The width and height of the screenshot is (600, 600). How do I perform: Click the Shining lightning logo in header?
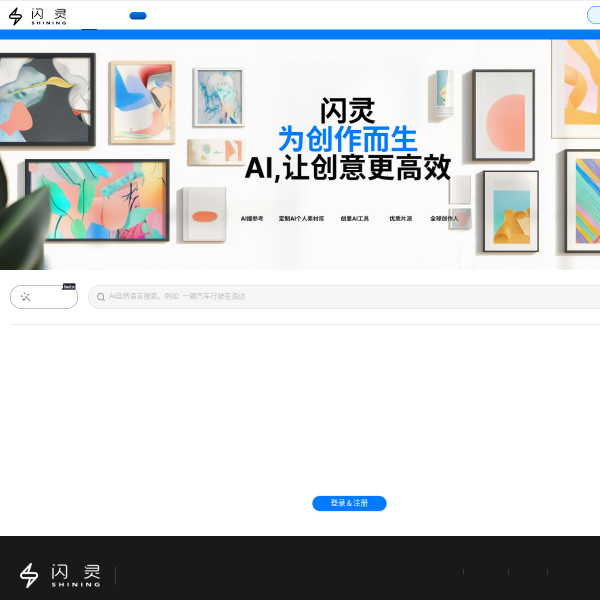point(38,16)
